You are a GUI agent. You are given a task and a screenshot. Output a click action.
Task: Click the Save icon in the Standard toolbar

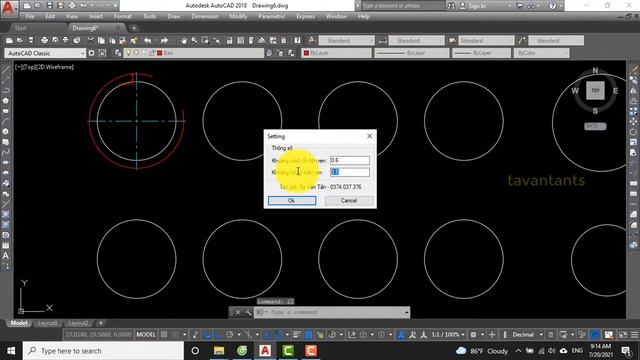pos(31,40)
